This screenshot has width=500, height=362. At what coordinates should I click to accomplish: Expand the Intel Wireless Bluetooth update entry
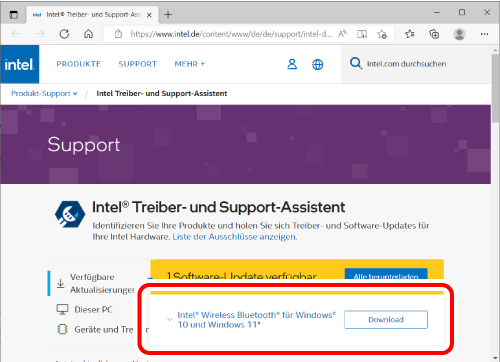169,319
